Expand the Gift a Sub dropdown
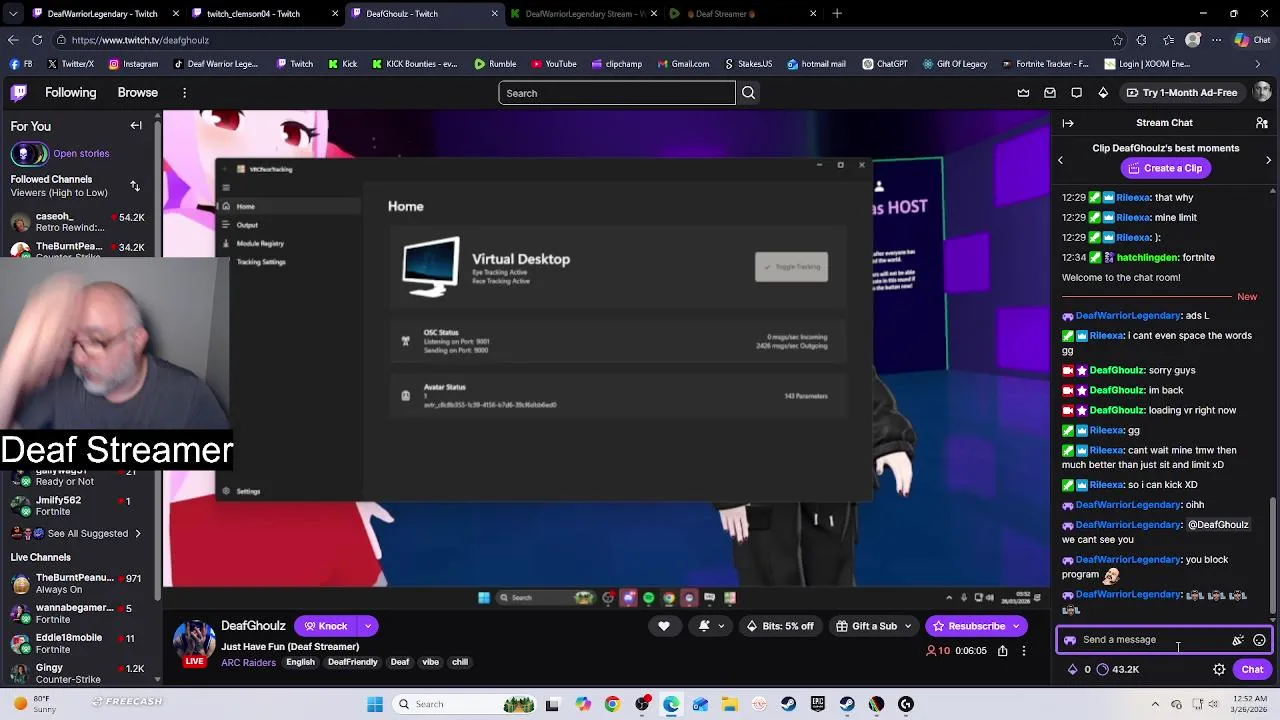 coord(908,627)
